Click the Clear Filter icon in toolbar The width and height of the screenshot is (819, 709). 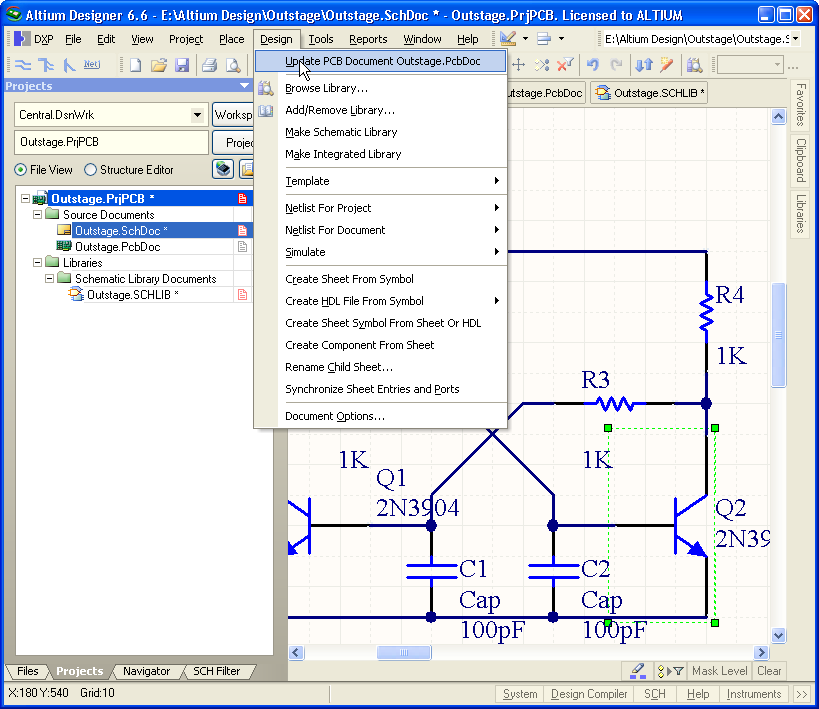click(565, 65)
